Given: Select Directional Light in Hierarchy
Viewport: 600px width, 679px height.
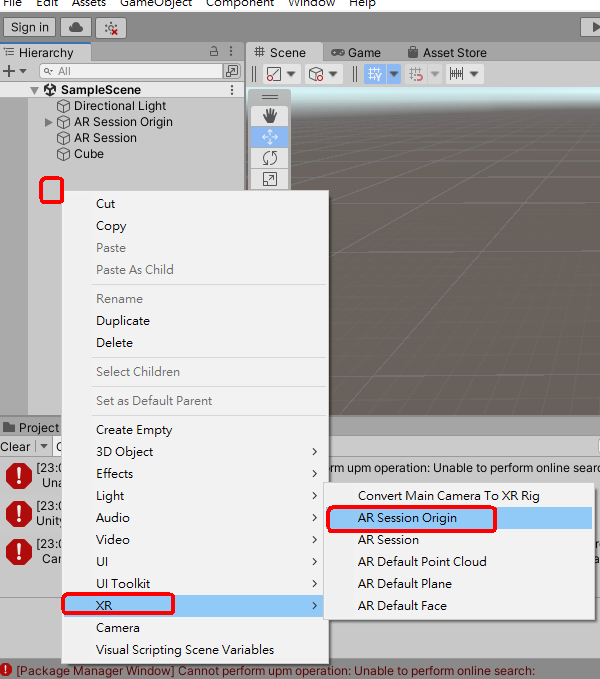Looking at the screenshot, I should [120, 106].
